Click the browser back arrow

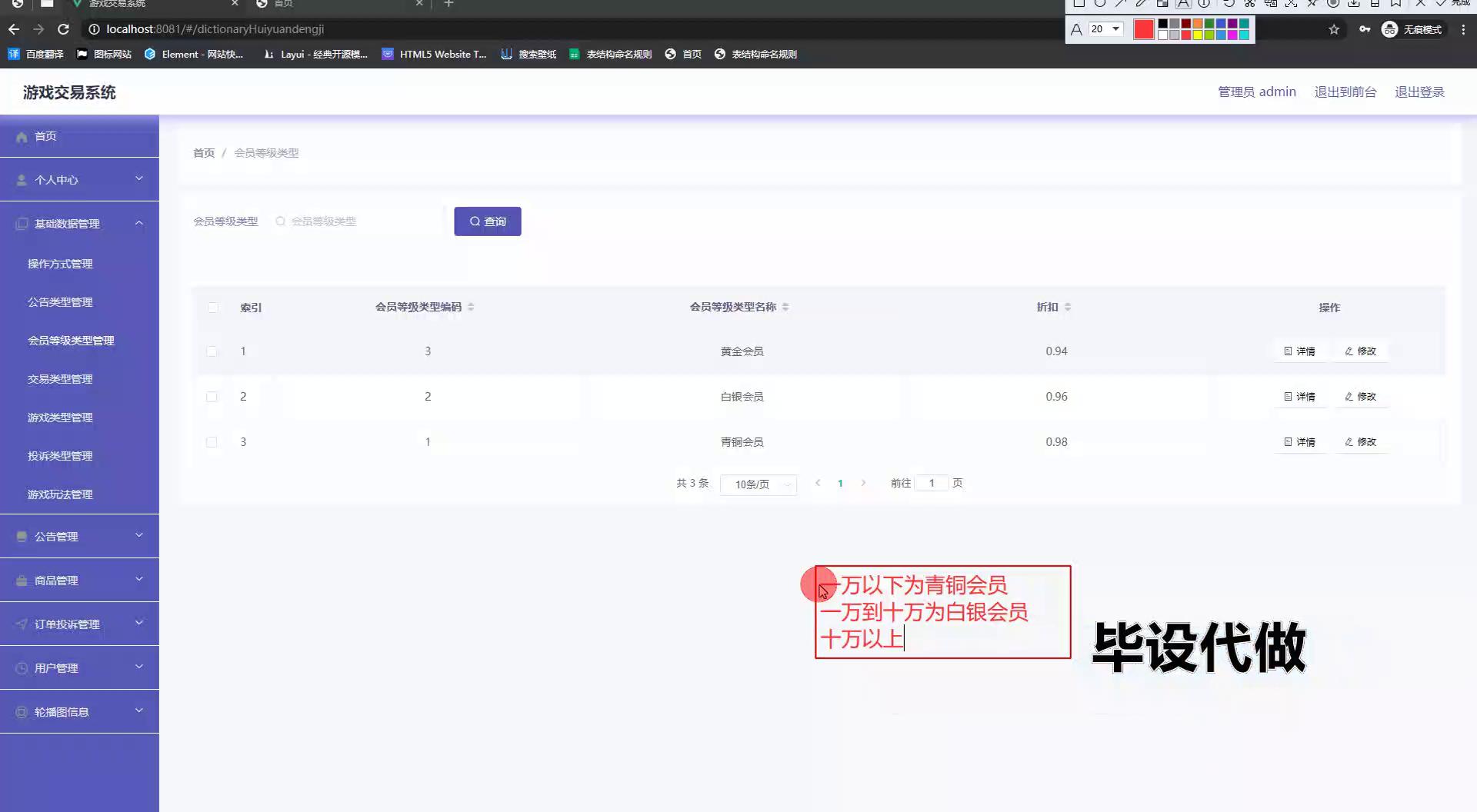14,29
